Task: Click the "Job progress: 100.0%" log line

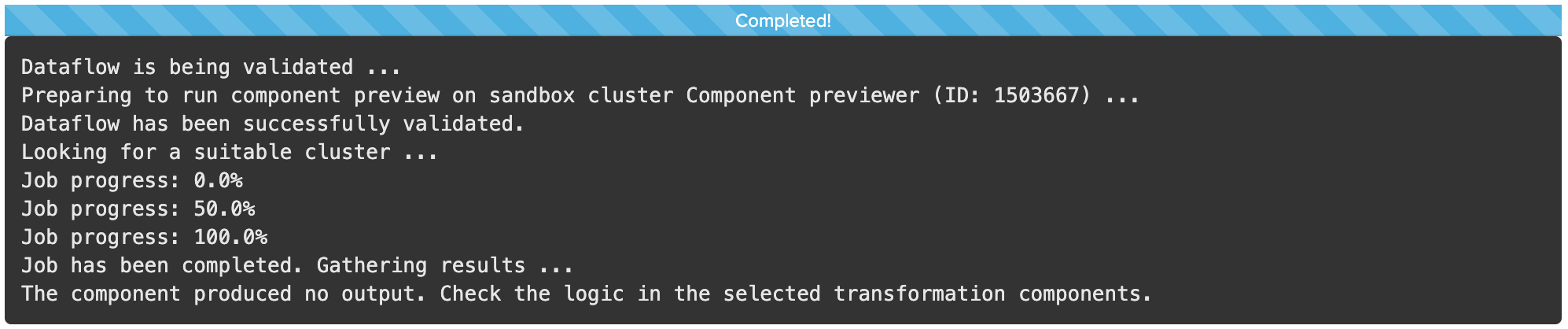Action: coord(144,238)
